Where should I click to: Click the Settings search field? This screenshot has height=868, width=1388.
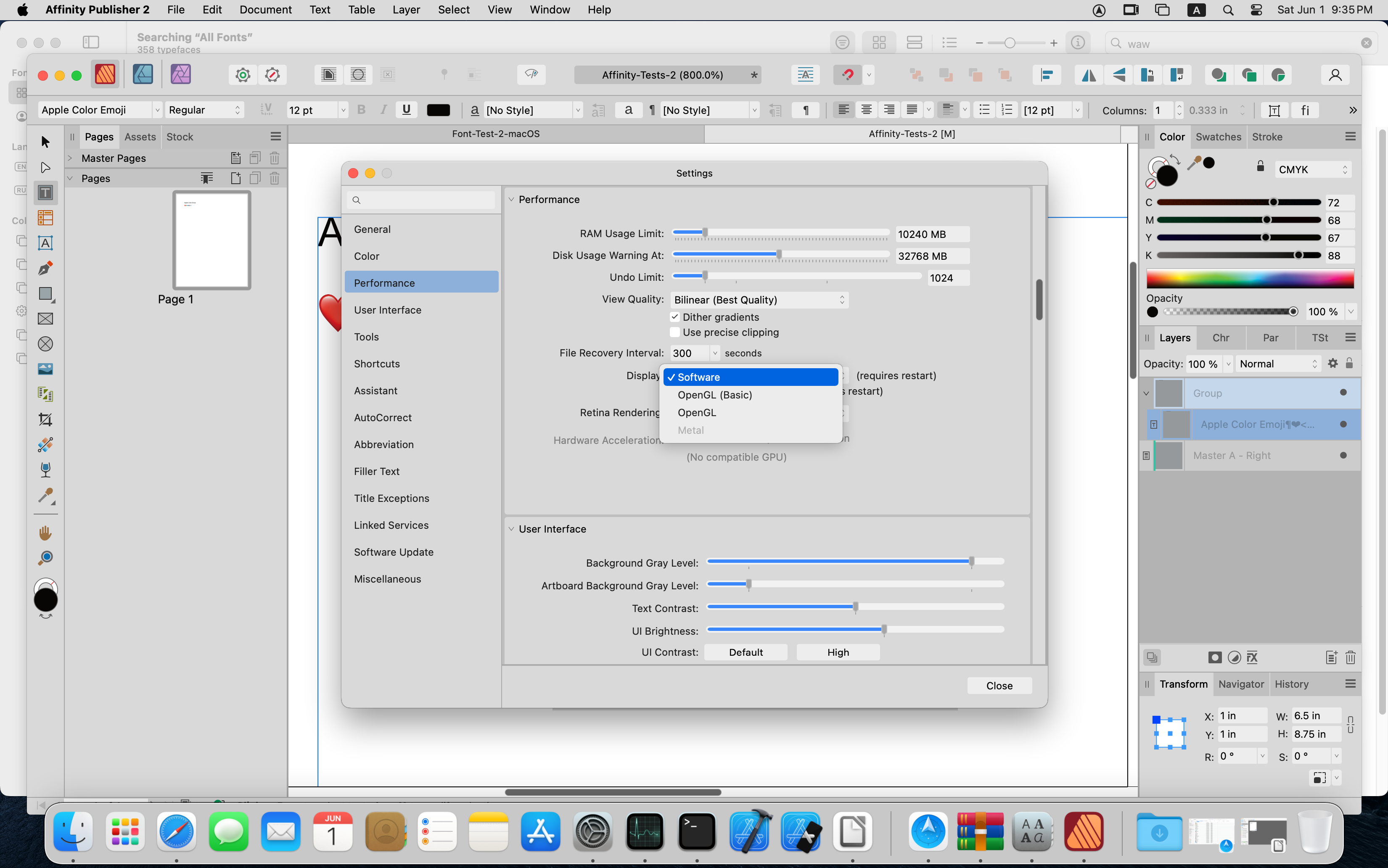(421, 200)
